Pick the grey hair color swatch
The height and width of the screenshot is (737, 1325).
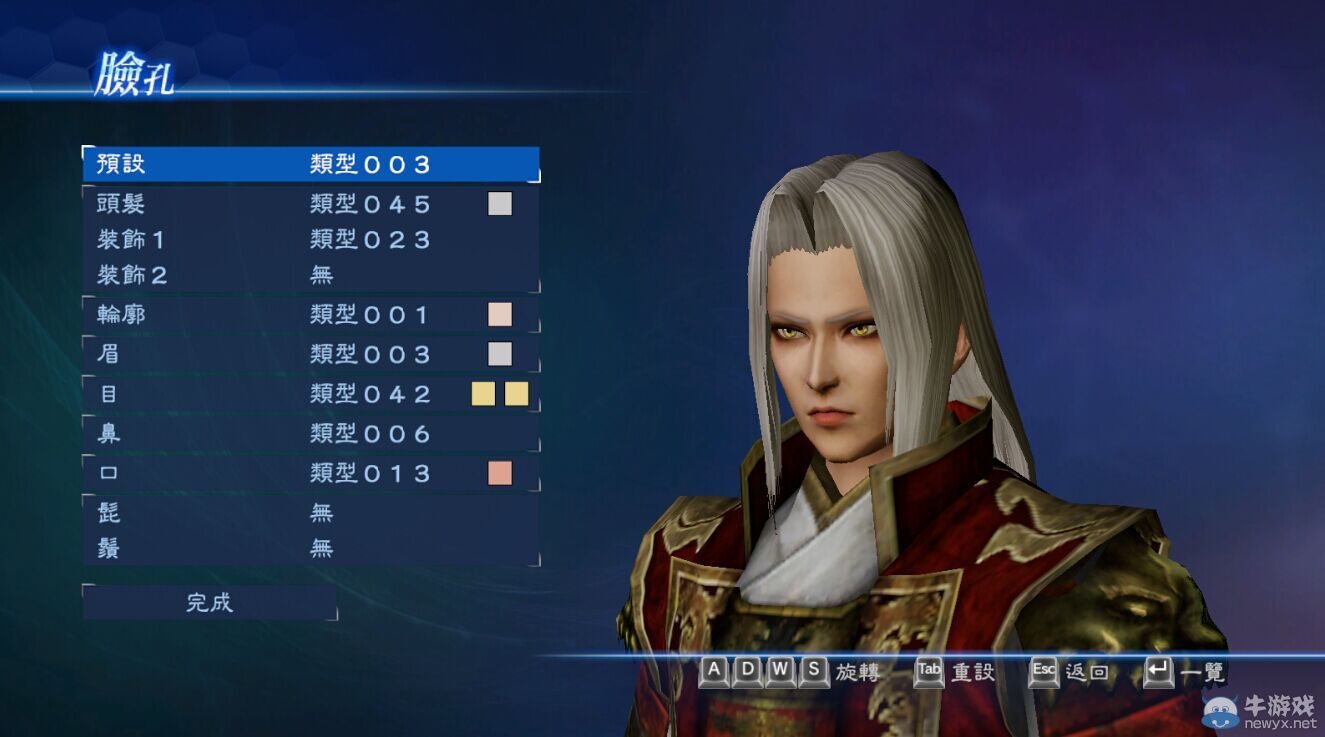pyautogui.click(x=500, y=204)
